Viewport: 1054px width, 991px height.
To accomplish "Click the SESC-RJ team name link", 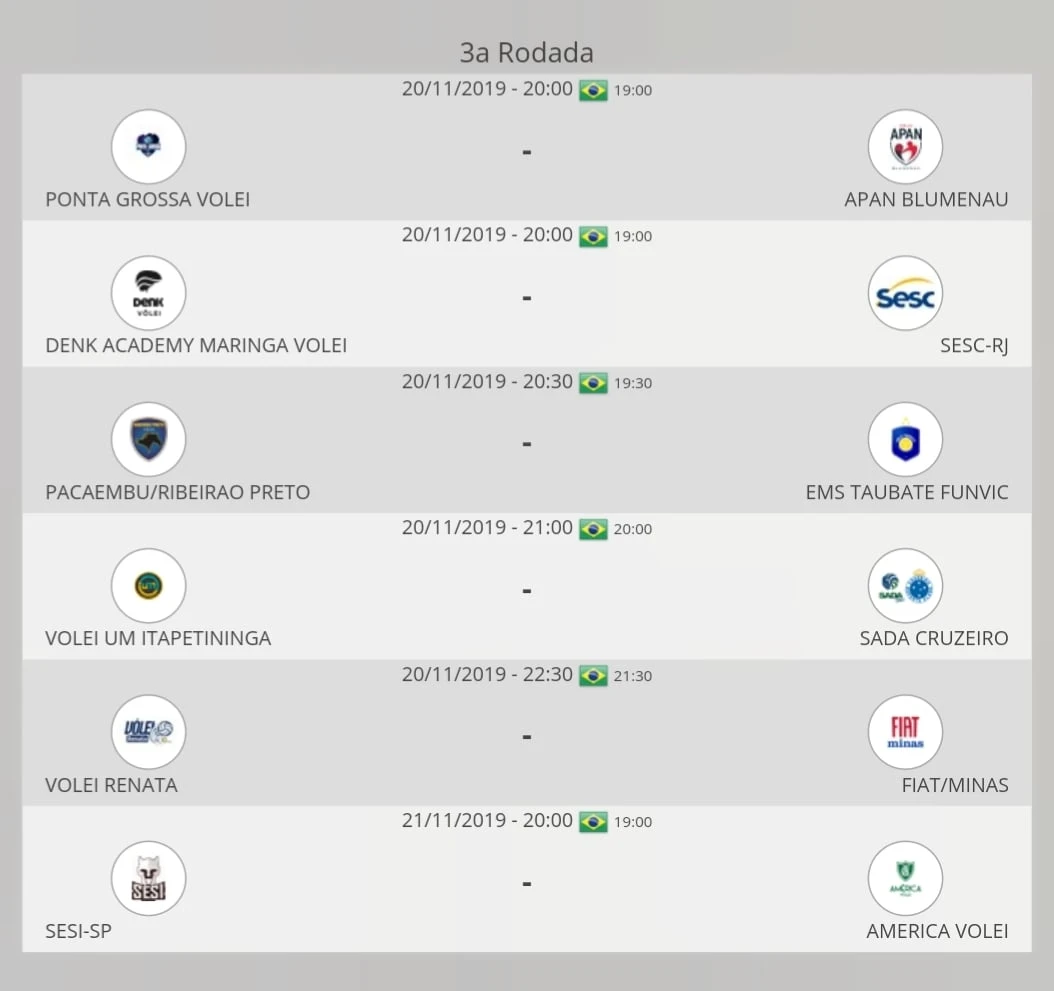I will pos(974,346).
